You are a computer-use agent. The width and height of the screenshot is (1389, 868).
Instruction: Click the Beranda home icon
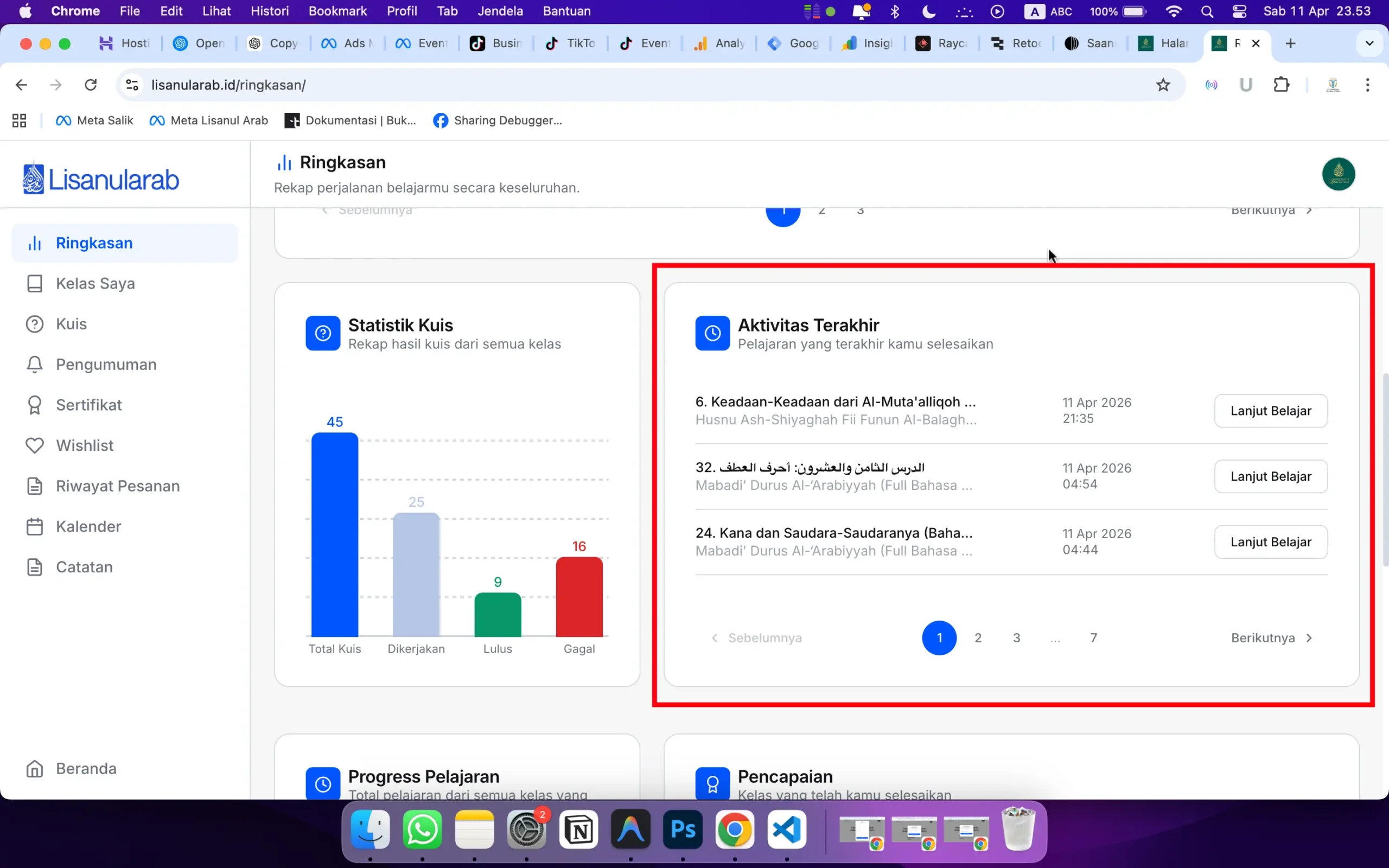34,769
